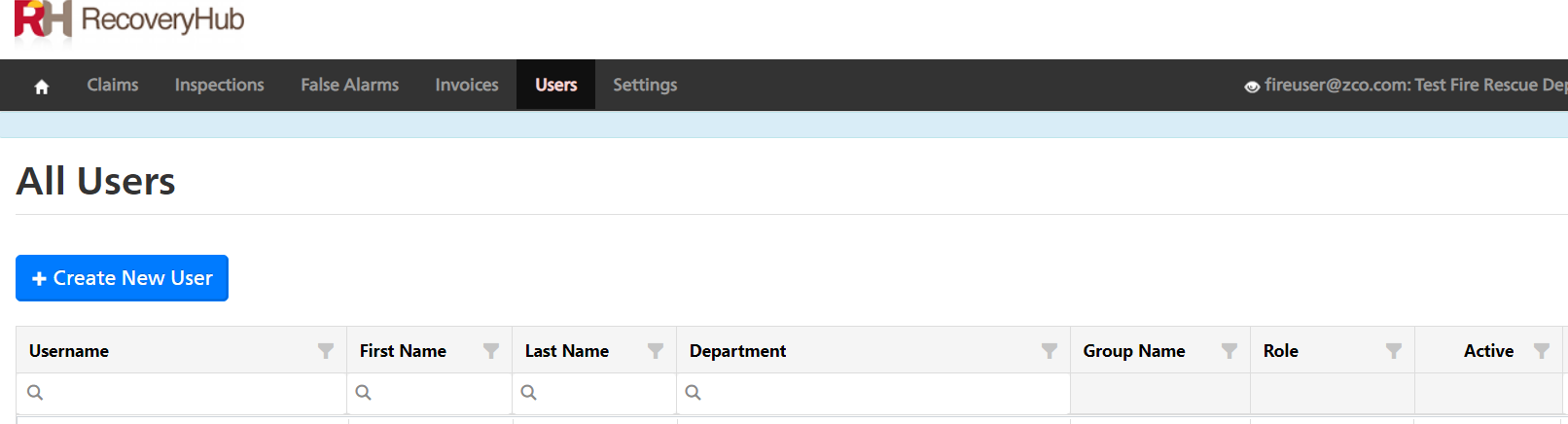Image resolution: width=1568 pixels, height=424 pixels.
Task: Go to the Home icon in navbar
Action: 42,87
